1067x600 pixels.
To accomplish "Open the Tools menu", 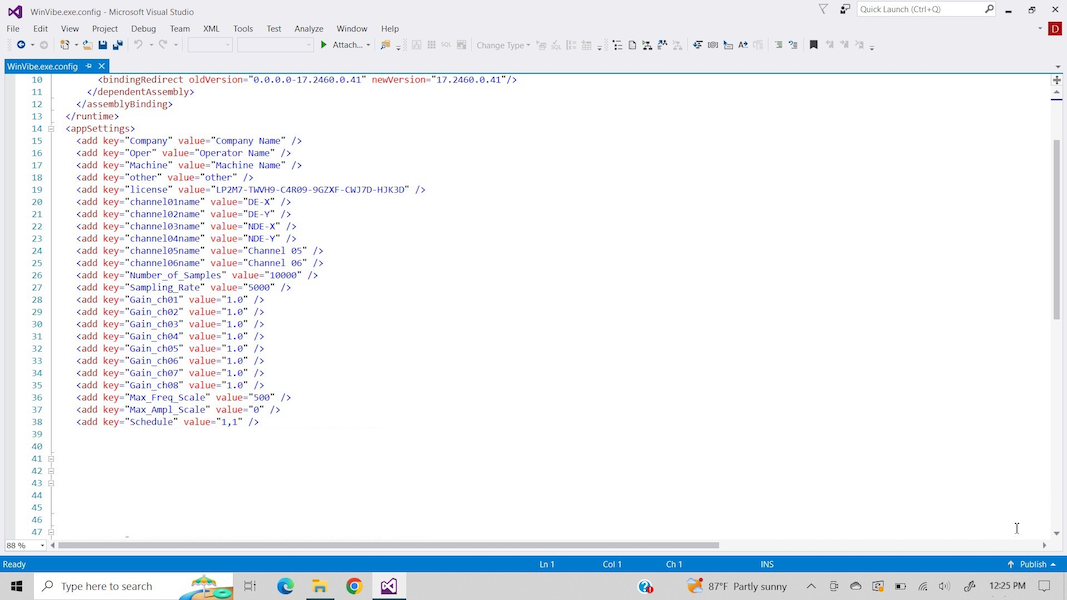I will click(x=243, y=29).
